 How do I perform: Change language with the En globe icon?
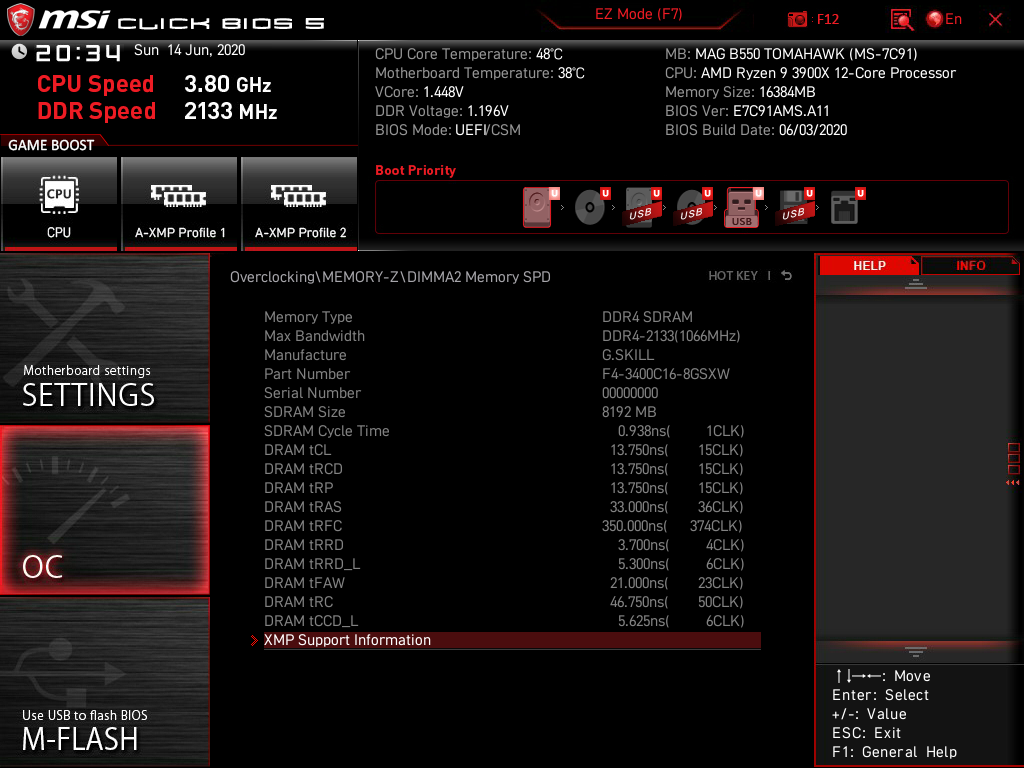coord(944,19)
